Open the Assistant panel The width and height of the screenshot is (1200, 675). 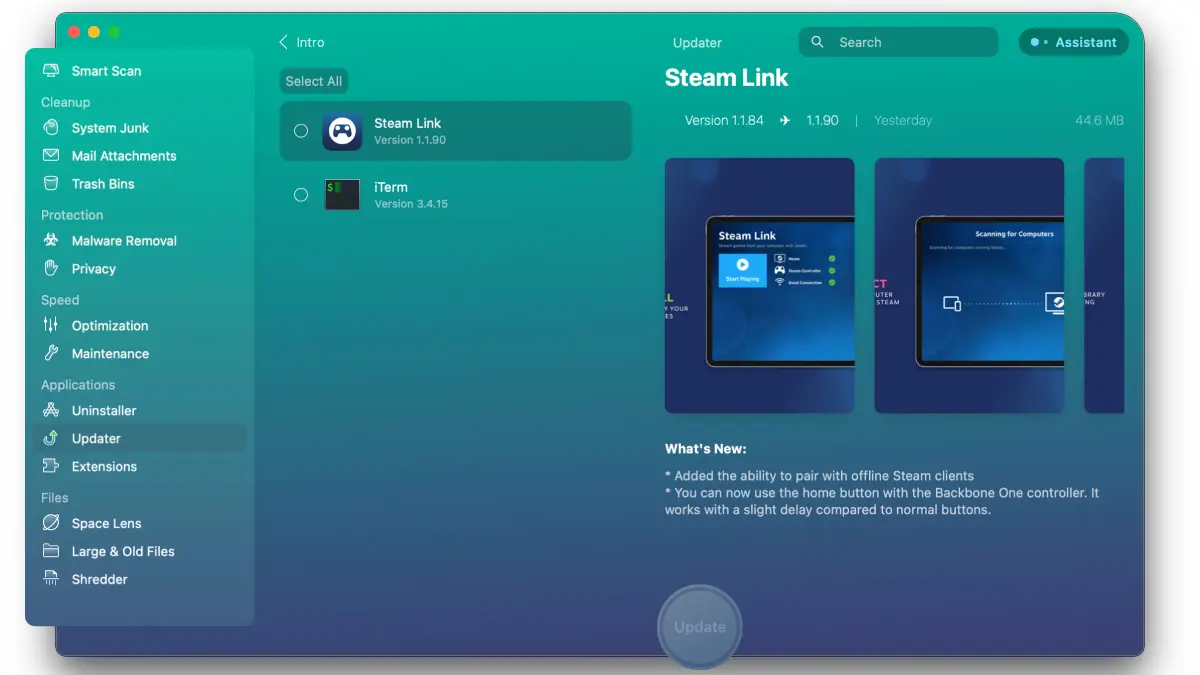[x=1074, y=42]
